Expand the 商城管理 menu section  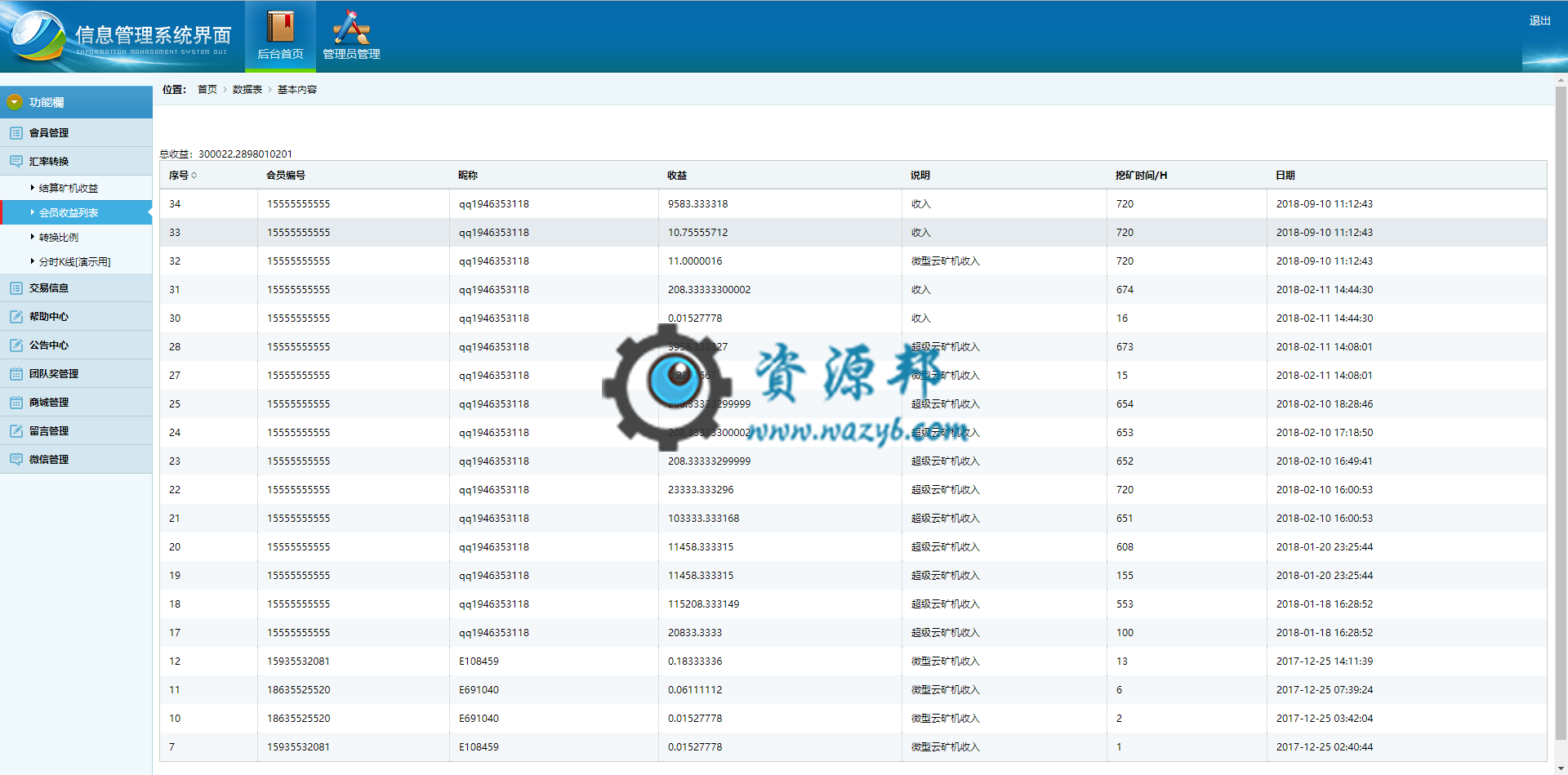click(76, 402)
